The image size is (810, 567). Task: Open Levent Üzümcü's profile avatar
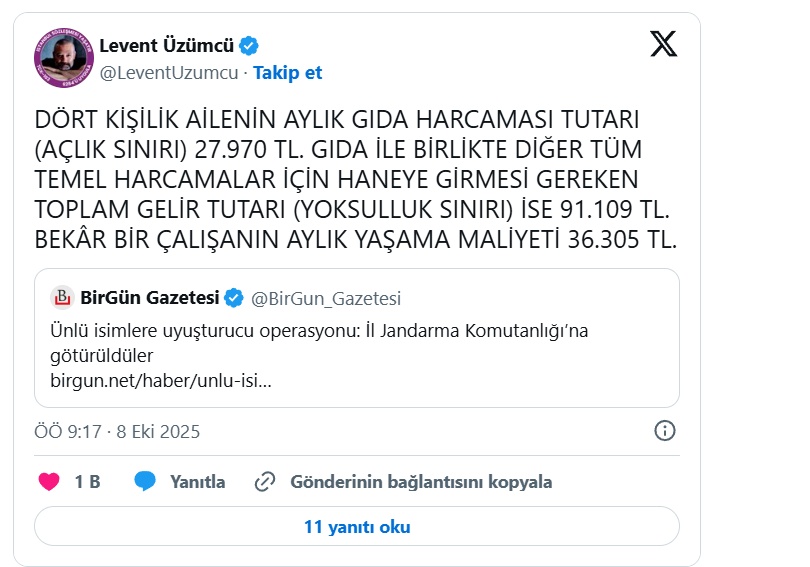63,56
